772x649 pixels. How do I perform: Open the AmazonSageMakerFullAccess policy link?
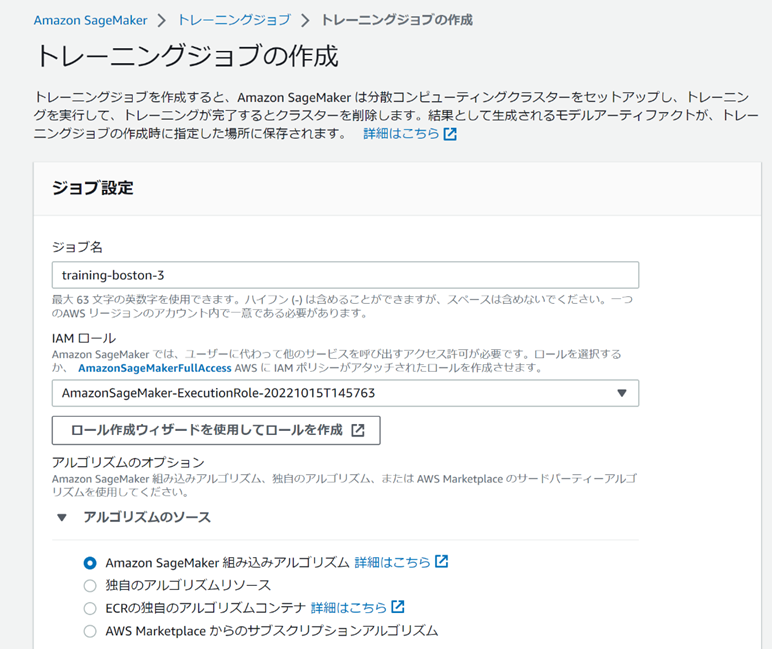[155, 368]
